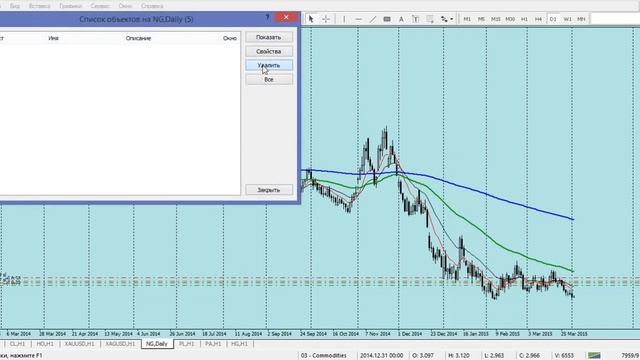Image resolution: width=640 pixels, height=360 pixels.
Task: Click the Все button
Action: click(269, 80)
